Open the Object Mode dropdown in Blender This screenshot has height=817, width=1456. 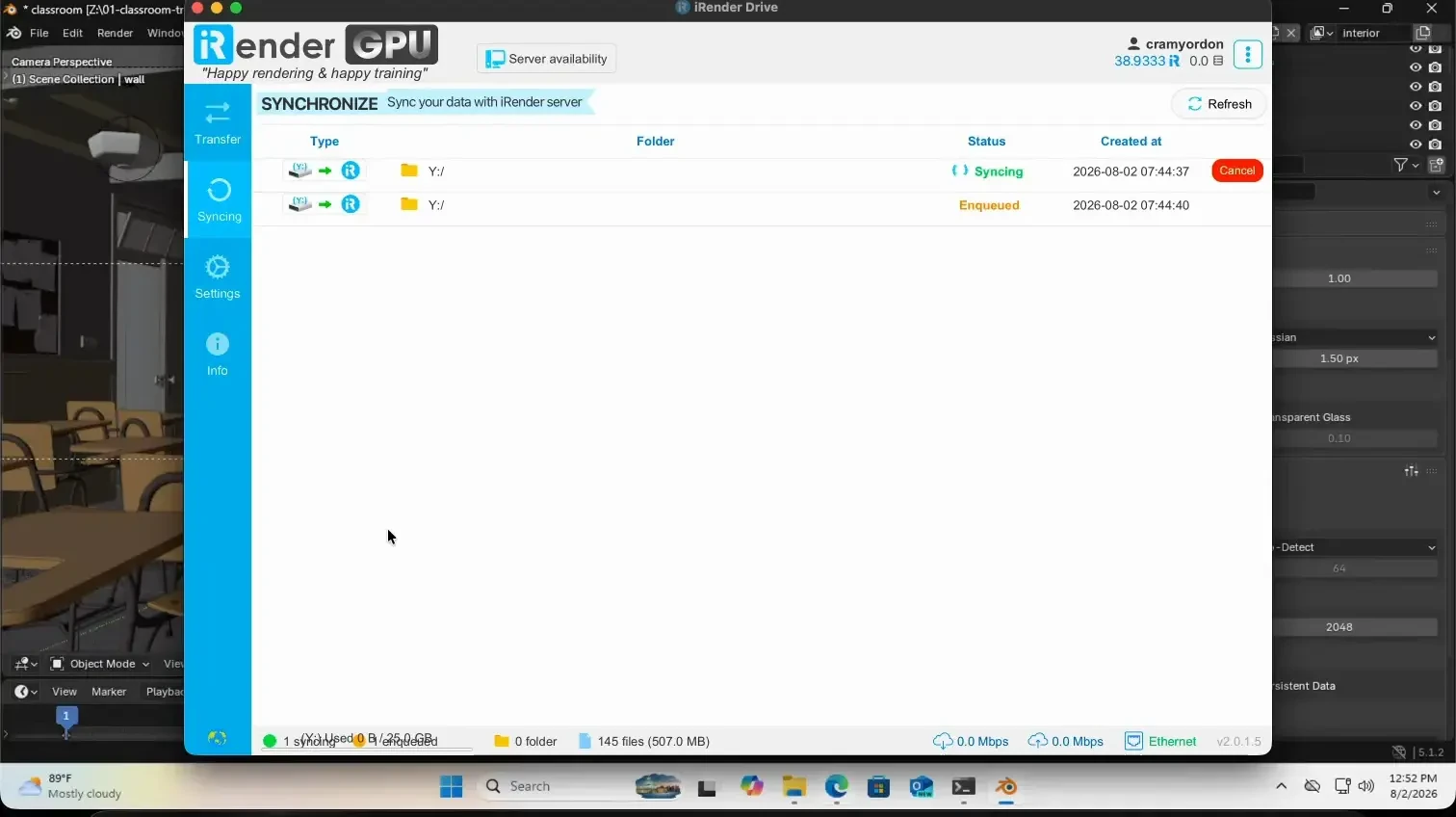[x=101, y=664]
